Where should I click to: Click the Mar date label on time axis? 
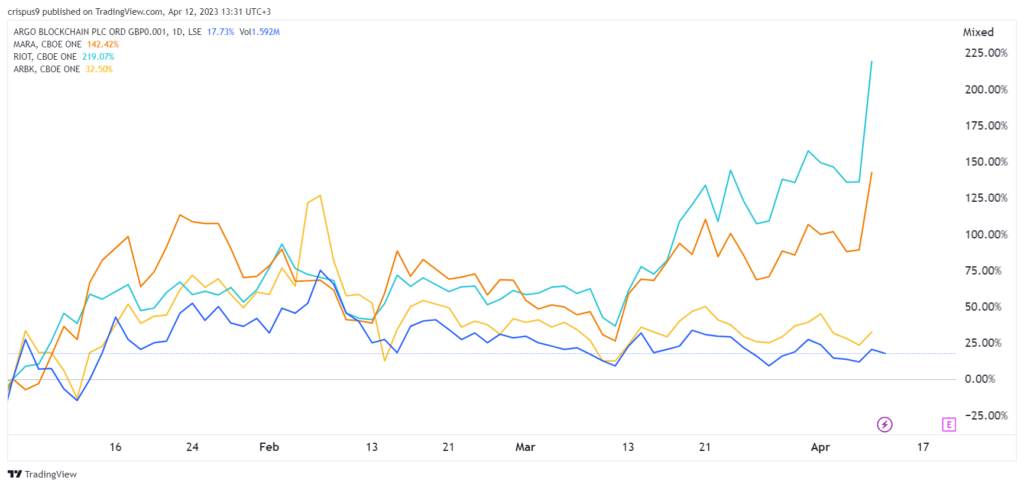pyautogui.click(x=525, y=447)
